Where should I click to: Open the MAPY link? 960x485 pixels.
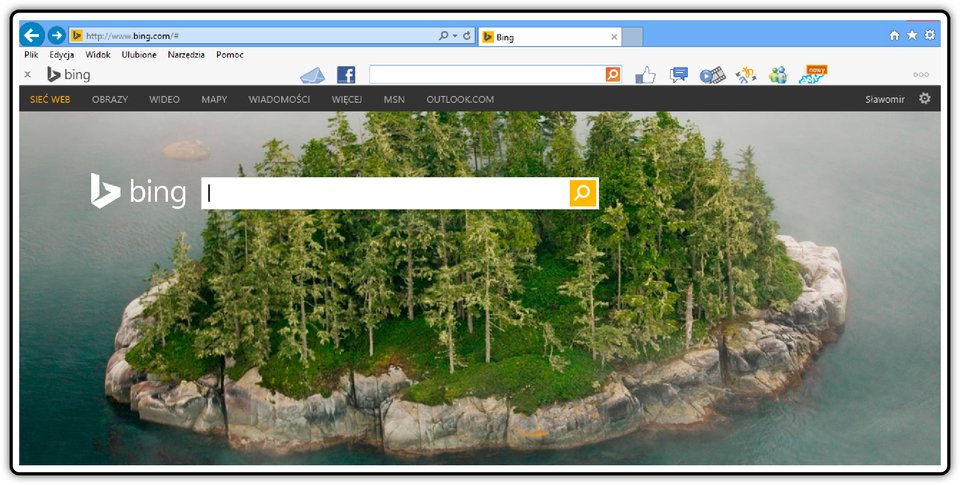click(214, 99)
